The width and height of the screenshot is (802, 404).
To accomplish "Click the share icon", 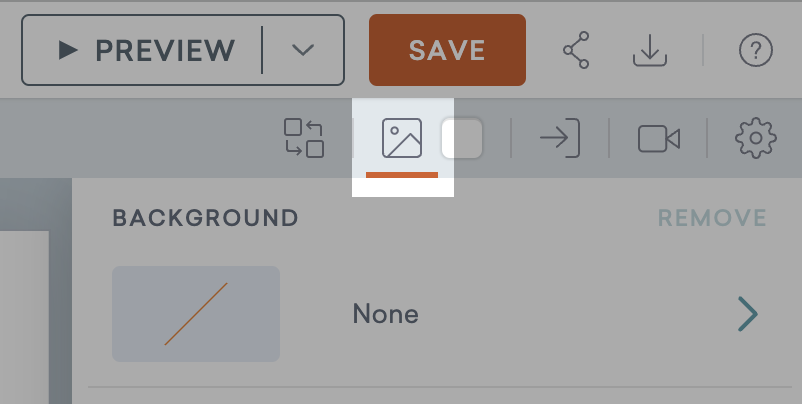I will tap(576, 50).
